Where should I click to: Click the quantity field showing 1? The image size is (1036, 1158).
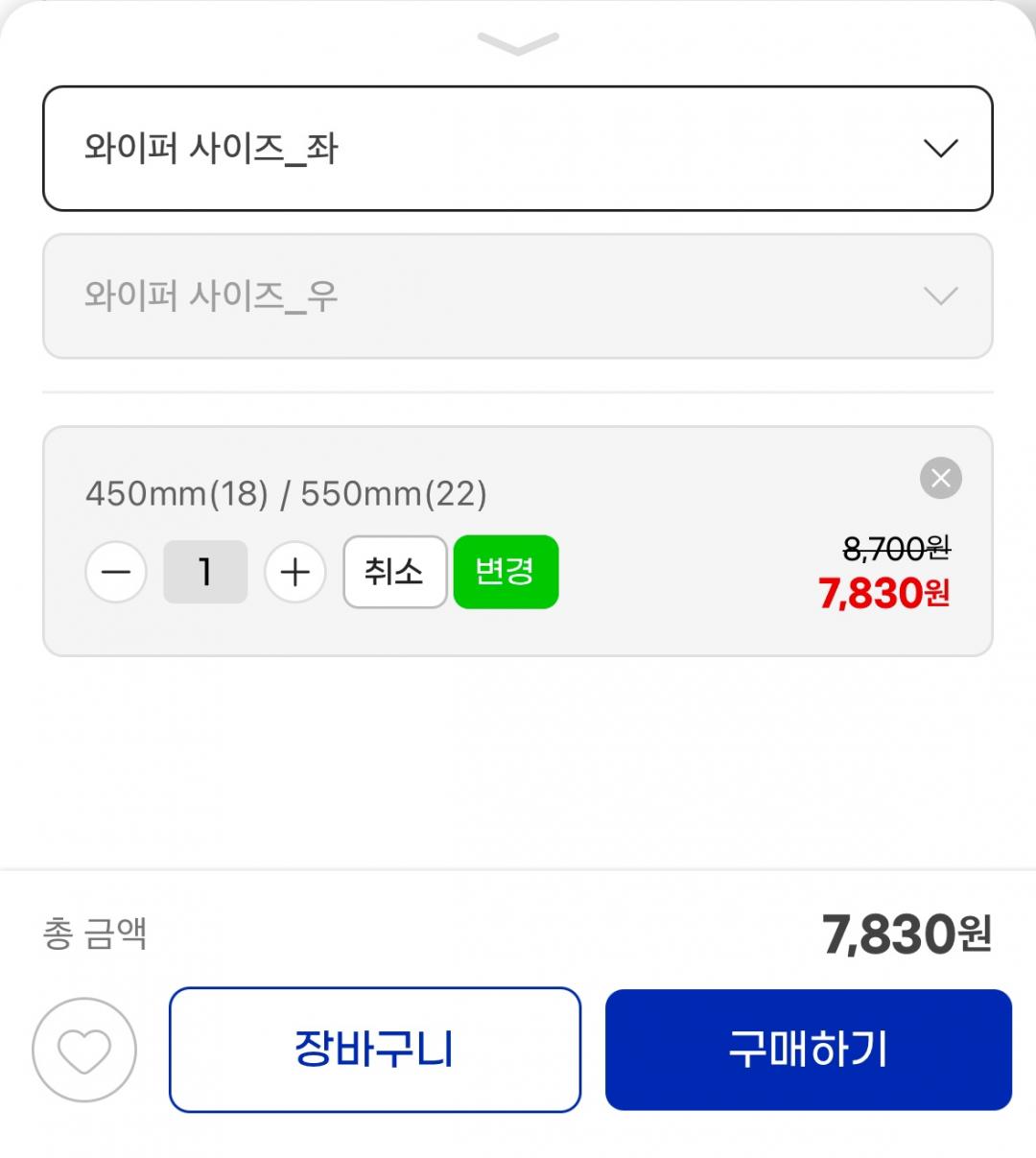(x=205, y=573)
